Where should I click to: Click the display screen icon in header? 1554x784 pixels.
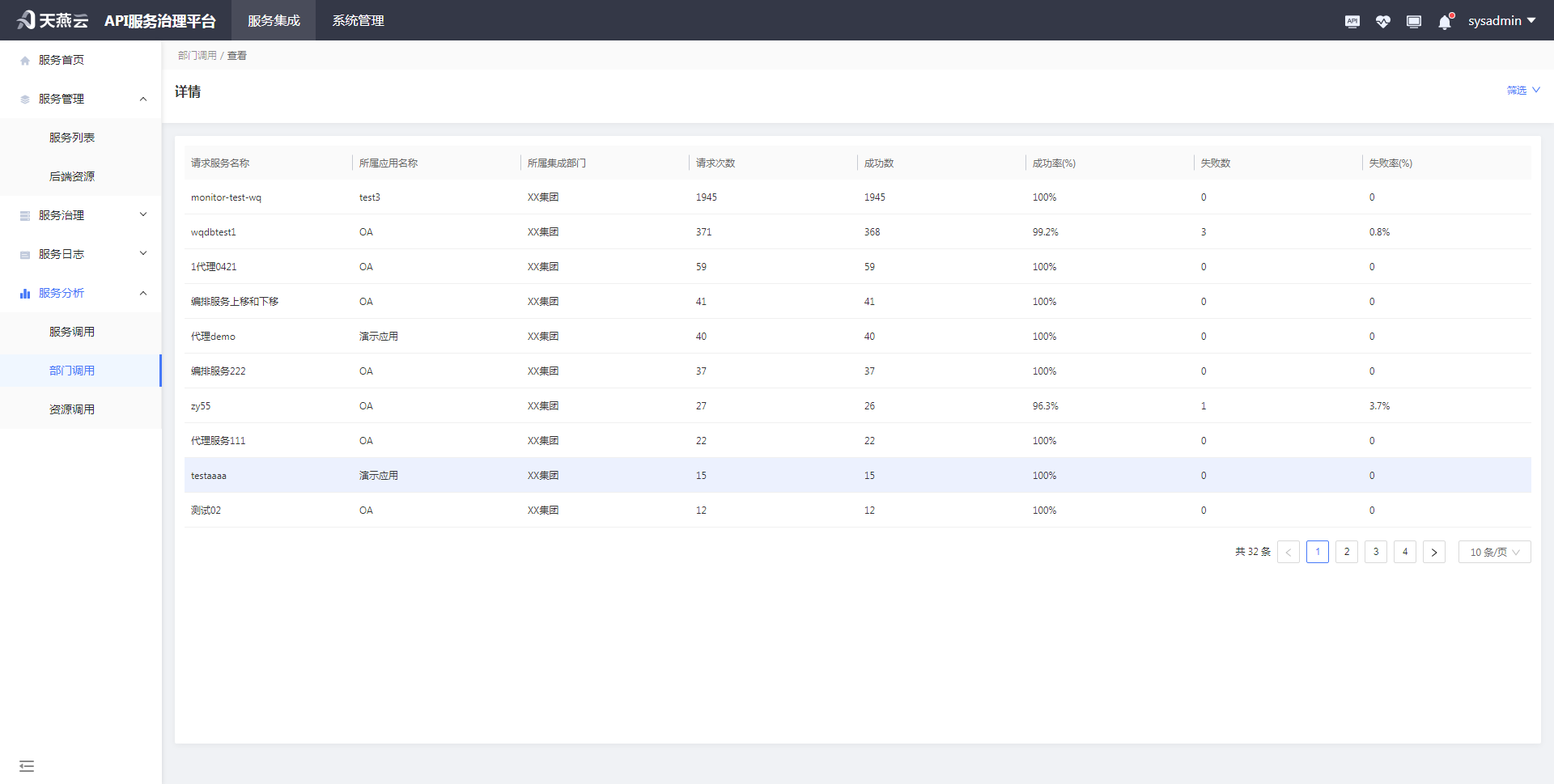click(1413, 21)
